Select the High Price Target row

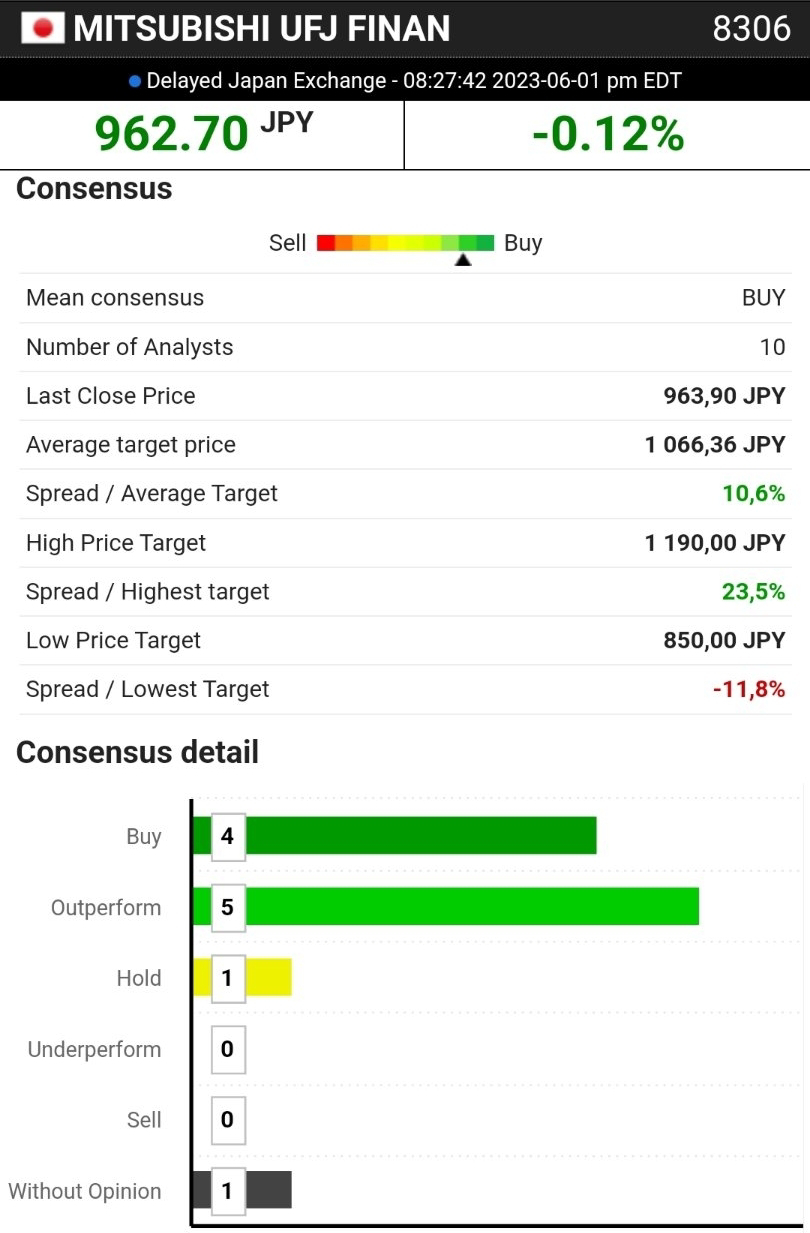(405, 543)
